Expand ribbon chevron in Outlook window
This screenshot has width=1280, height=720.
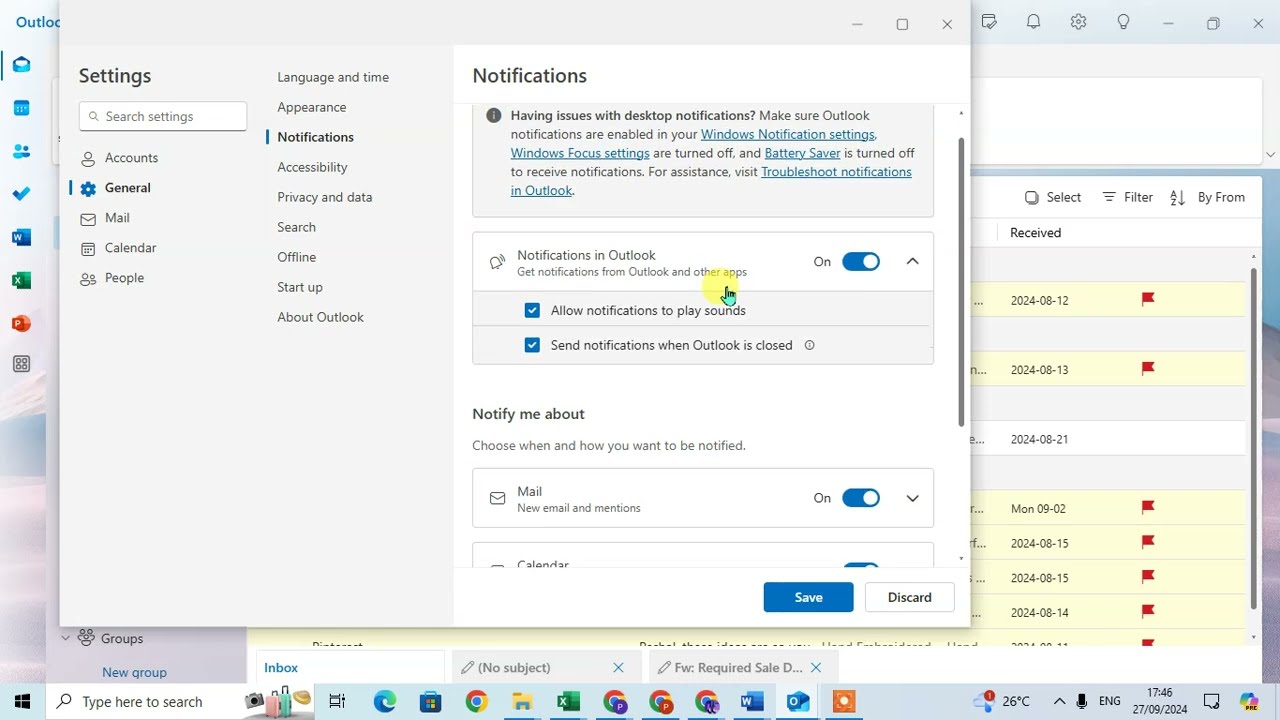(x=1270, y=154)
